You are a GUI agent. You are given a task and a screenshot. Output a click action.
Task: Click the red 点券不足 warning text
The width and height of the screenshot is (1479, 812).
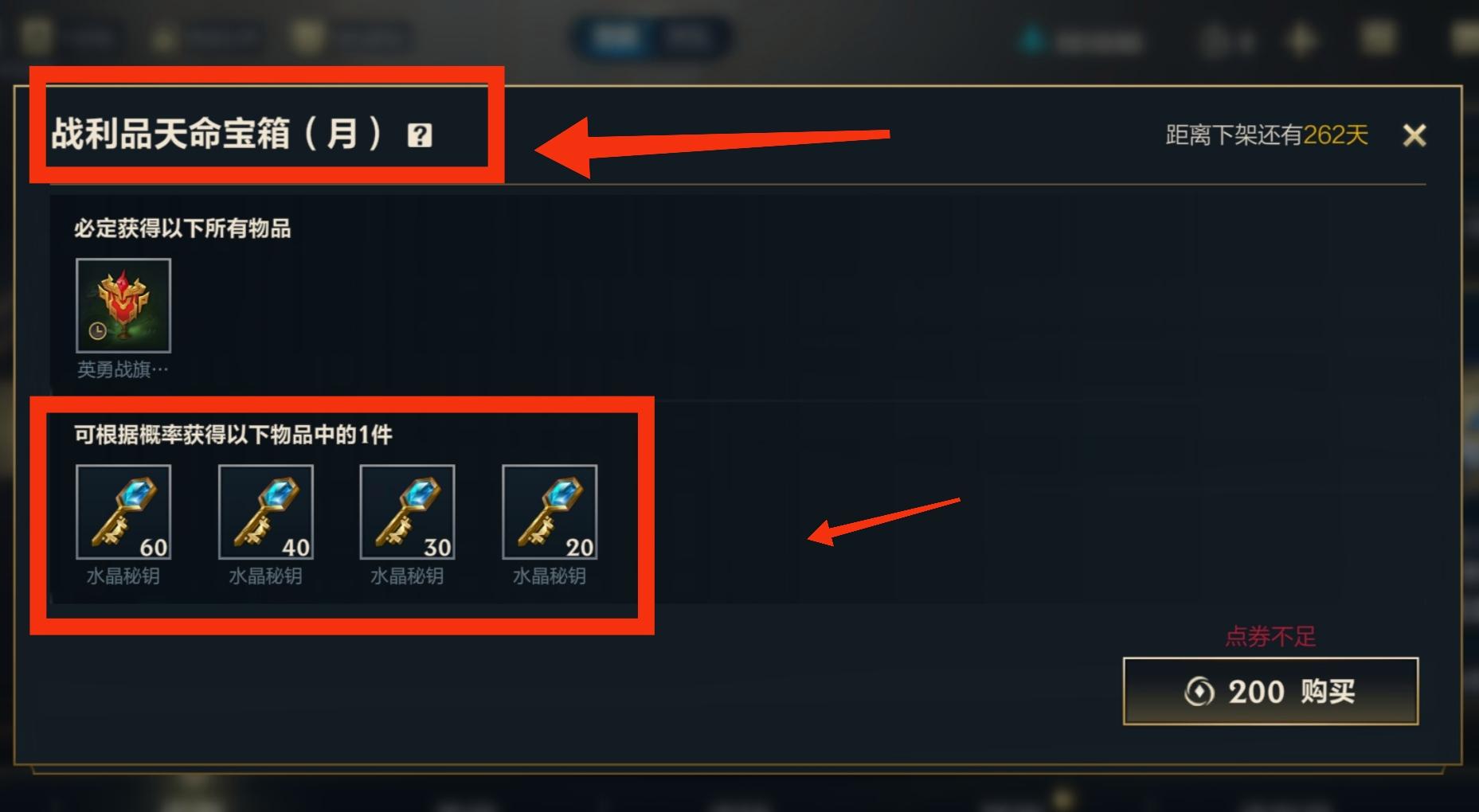(x=1270, y=636)
